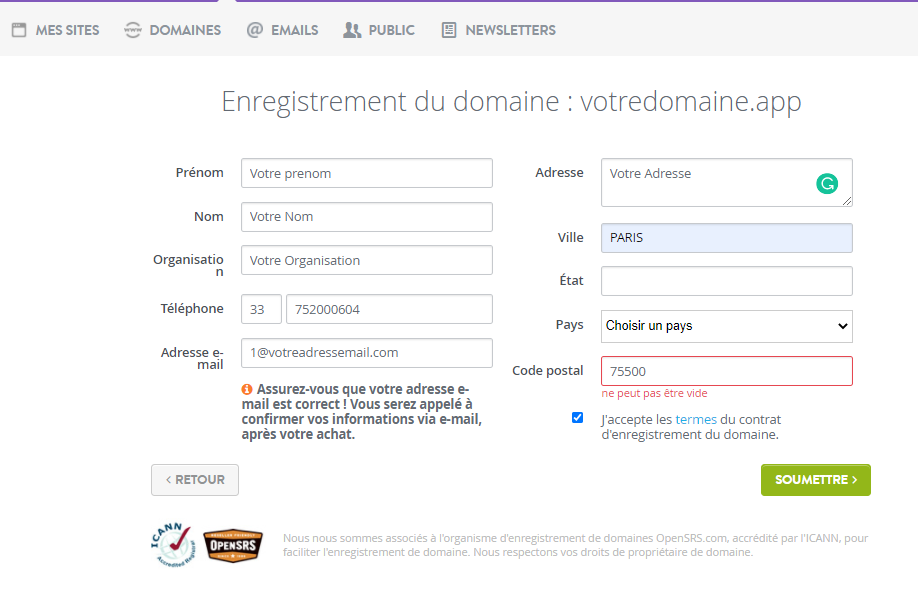Image resolution: width=918 pixels, height=590 pixels.
Task: Focus the Prénom input field
Action: click(366, 173)
